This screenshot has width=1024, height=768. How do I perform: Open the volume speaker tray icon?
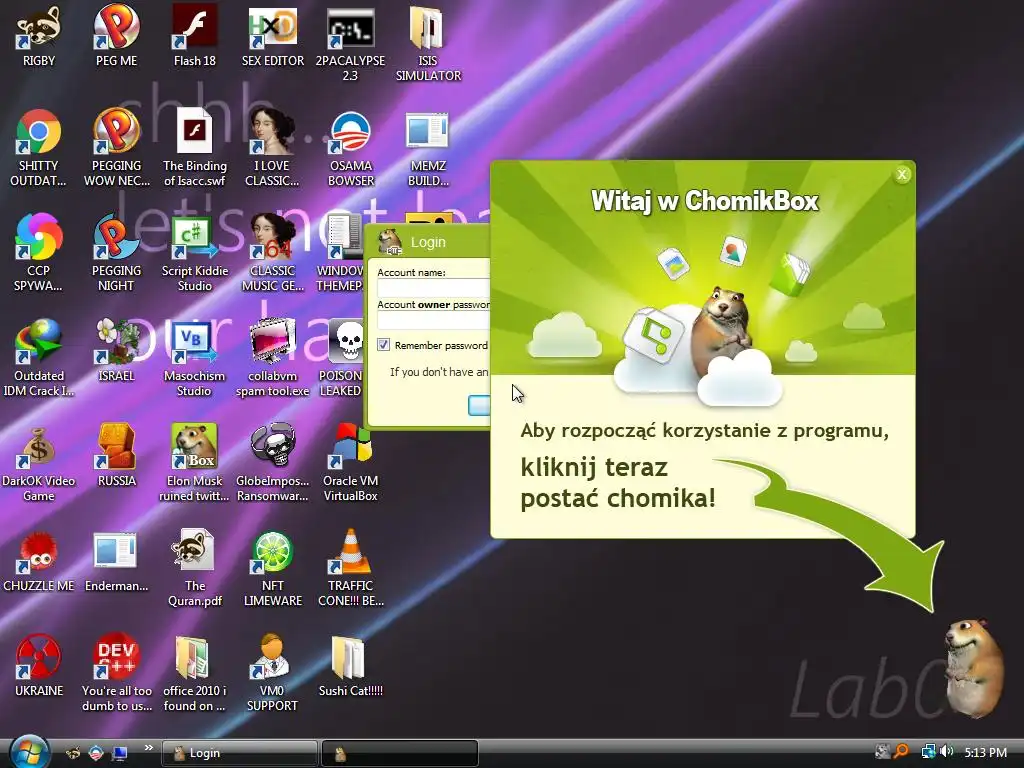[946, 752]
